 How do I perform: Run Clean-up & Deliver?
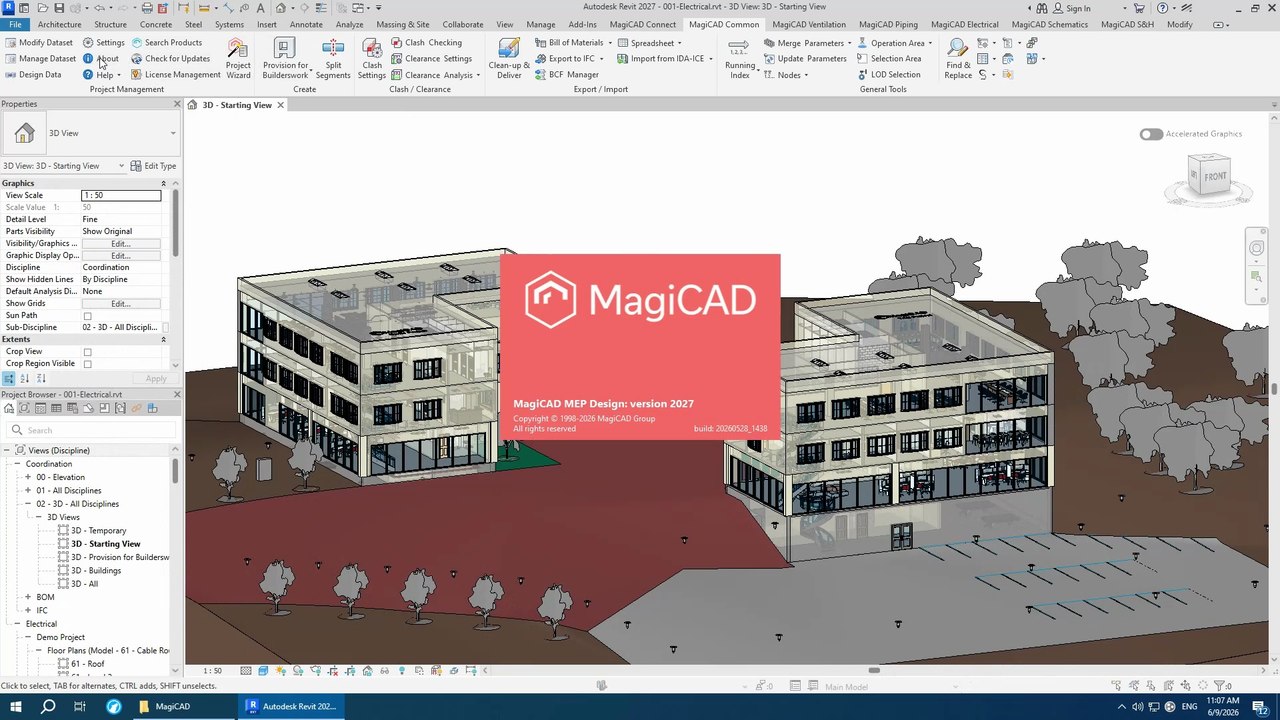click(x=509, y=58)
